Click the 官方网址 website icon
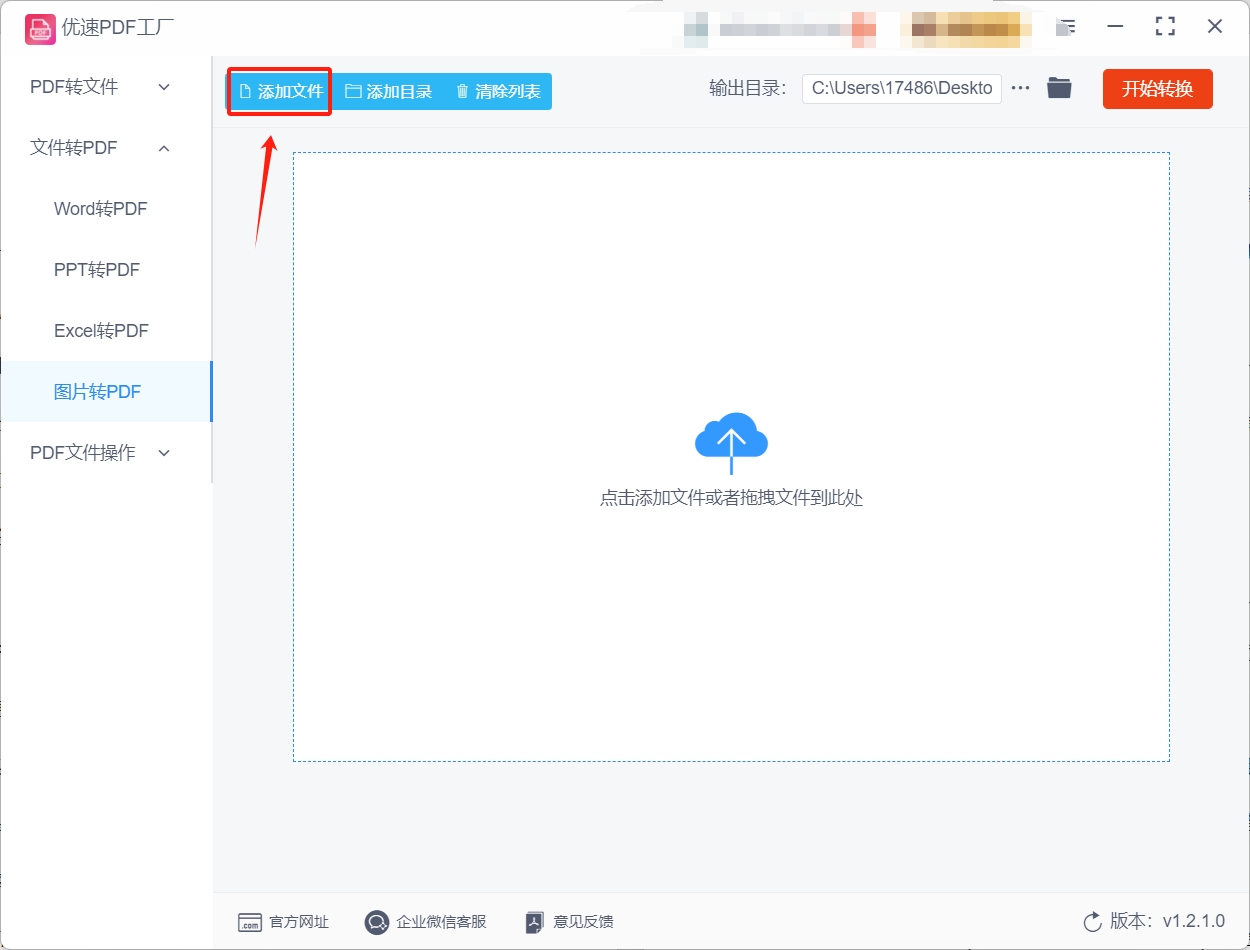This screenshot has height=950, width=1250. [251, 922]
